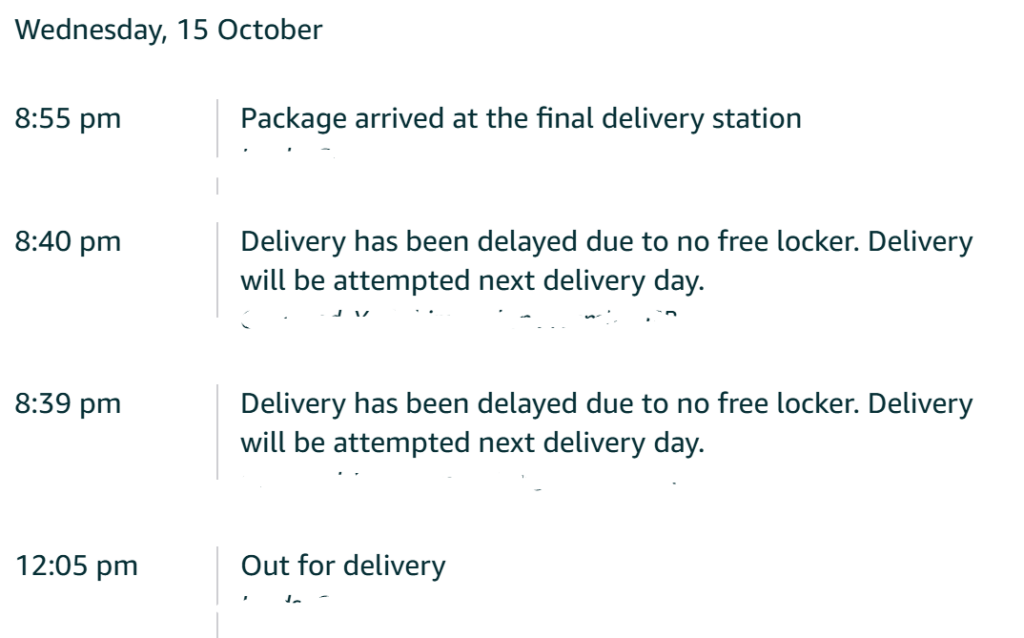Click 'will be attempted next delivery day' at 8:39 pm
Image resolution: width=1024 pixels, height=638 pixels.
tap(472, 443)
